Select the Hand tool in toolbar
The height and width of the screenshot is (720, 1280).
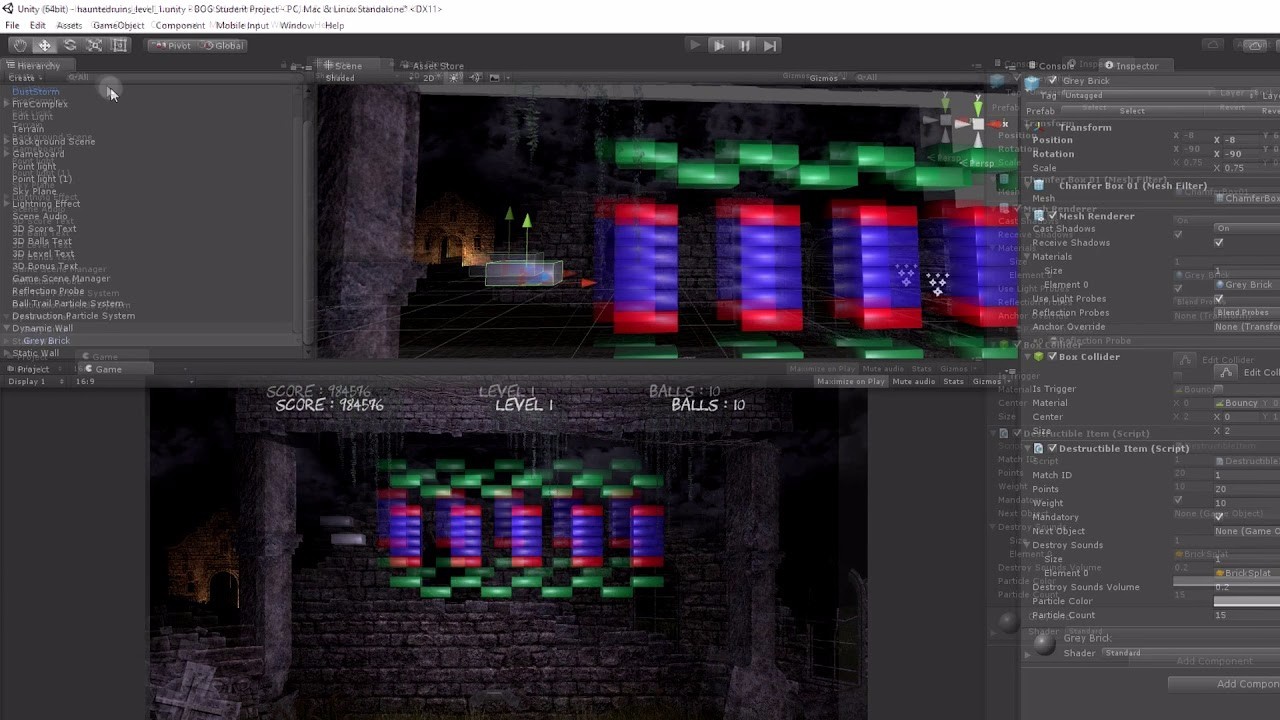pos(20,45)
